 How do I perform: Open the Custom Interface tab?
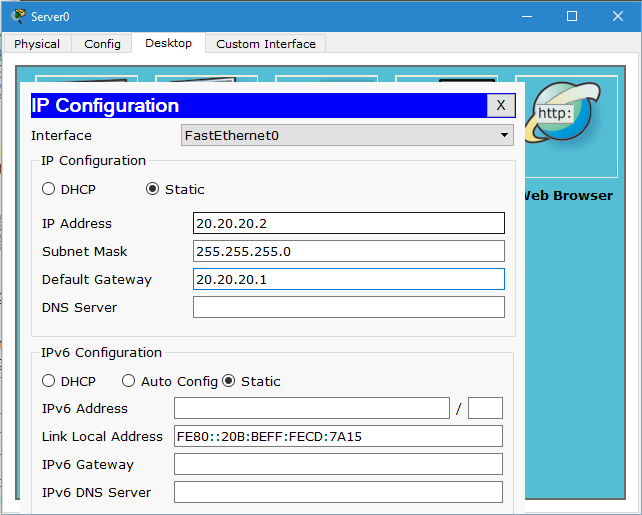coord(266,44)
